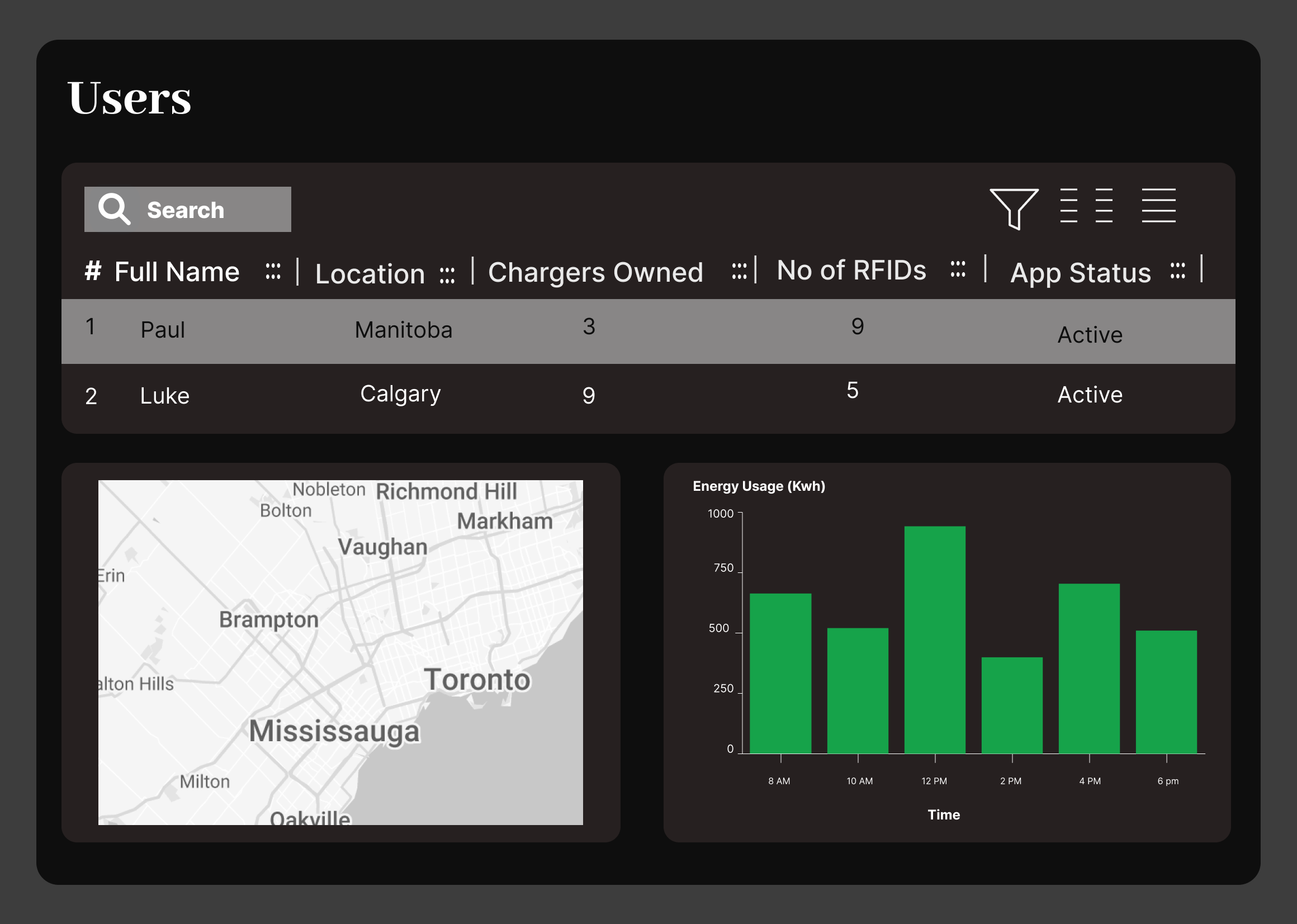This screenshot has width=1297, height=924.
Task: Click Mississauga on the map
Action: point(334,731)
